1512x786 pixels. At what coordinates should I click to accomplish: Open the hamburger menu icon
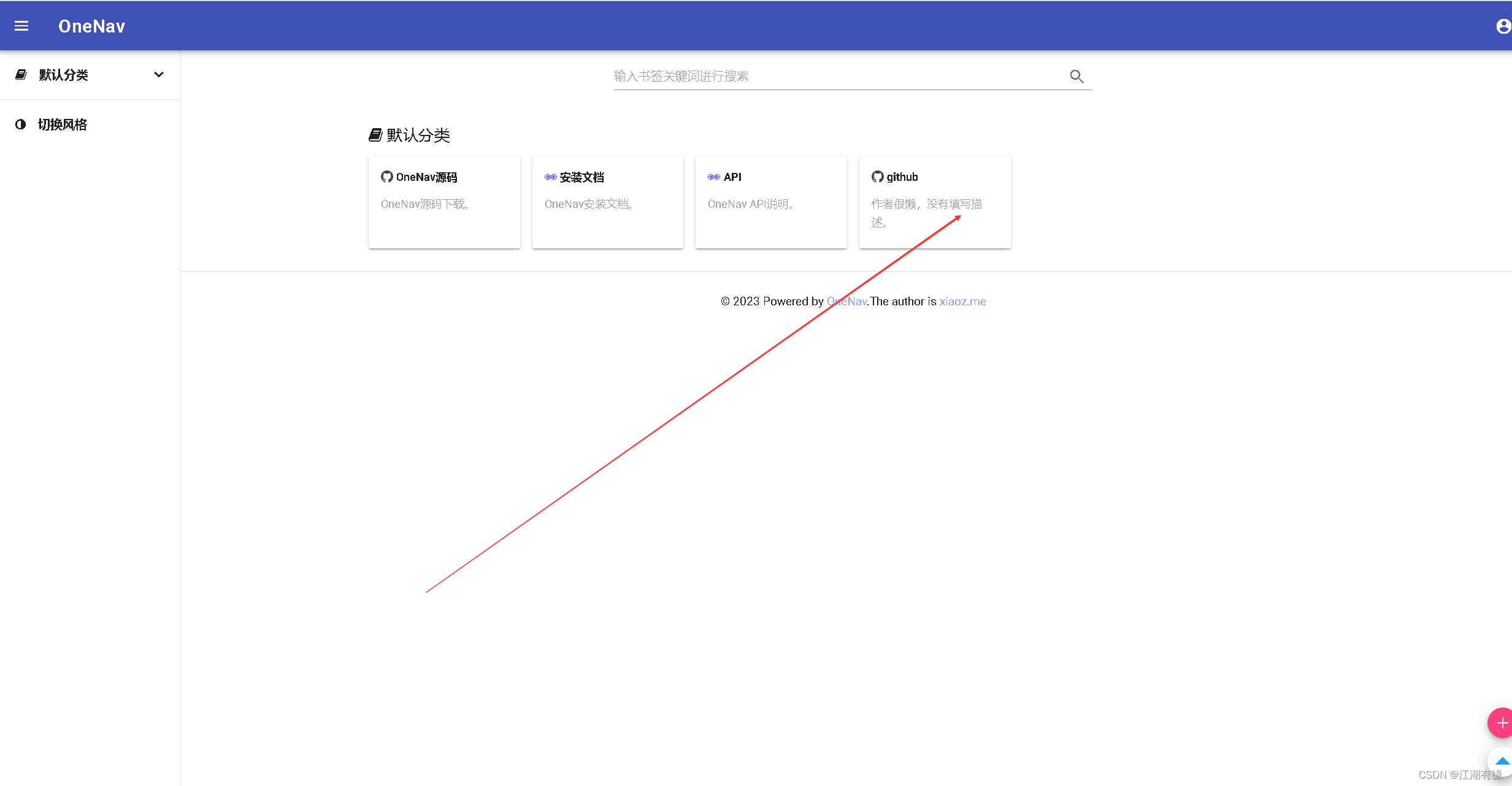(x=21, y=26)
